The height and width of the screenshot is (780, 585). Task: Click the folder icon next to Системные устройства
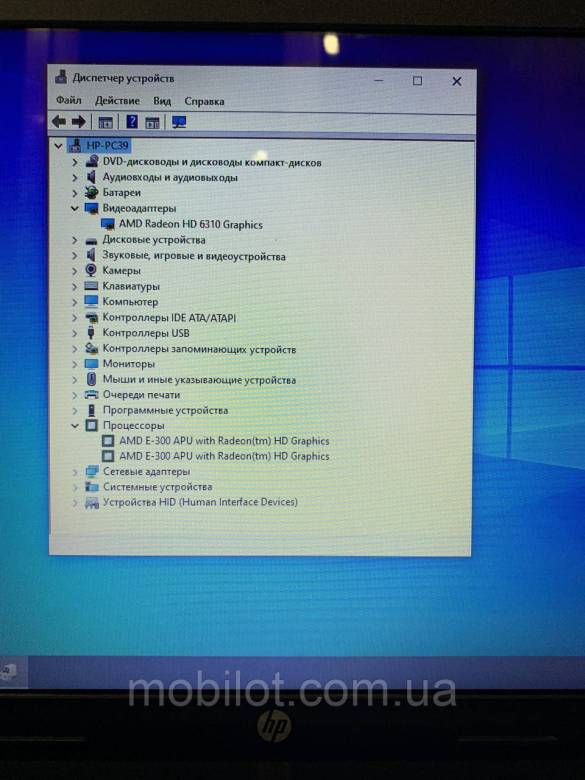[92, 487]
